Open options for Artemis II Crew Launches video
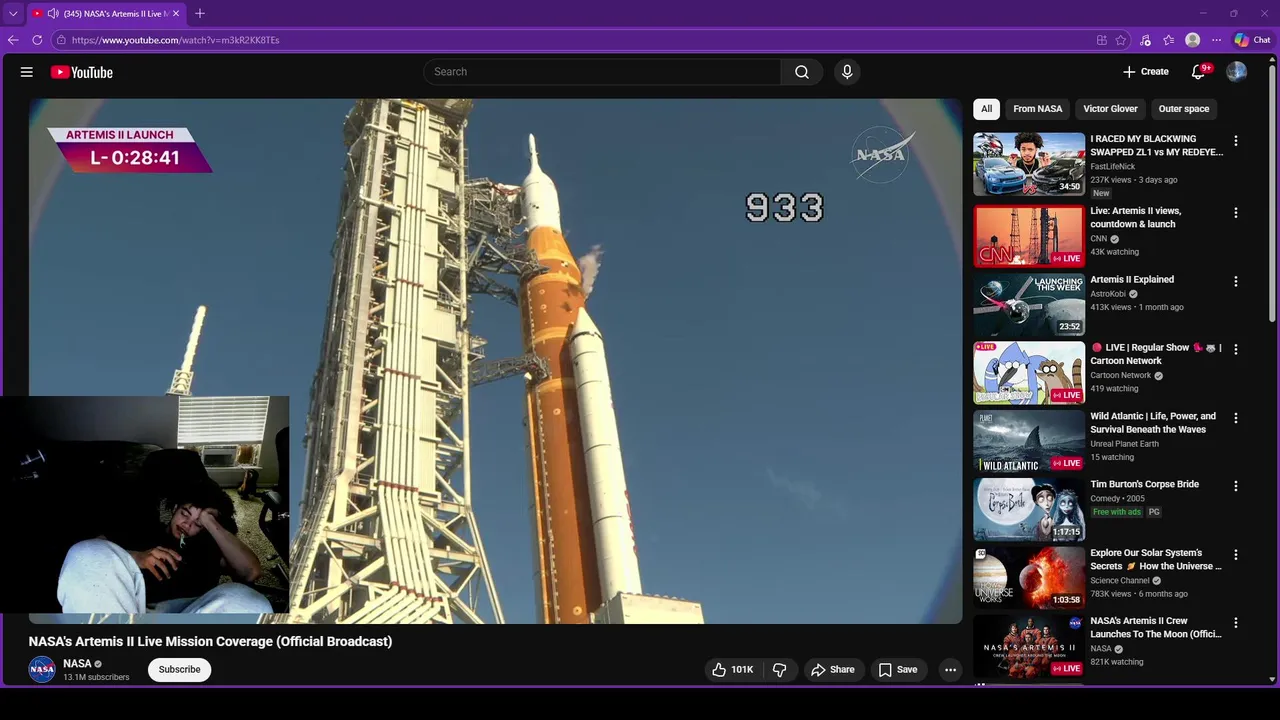Viewport: 1280px width, 720px height. point(1236,623)
